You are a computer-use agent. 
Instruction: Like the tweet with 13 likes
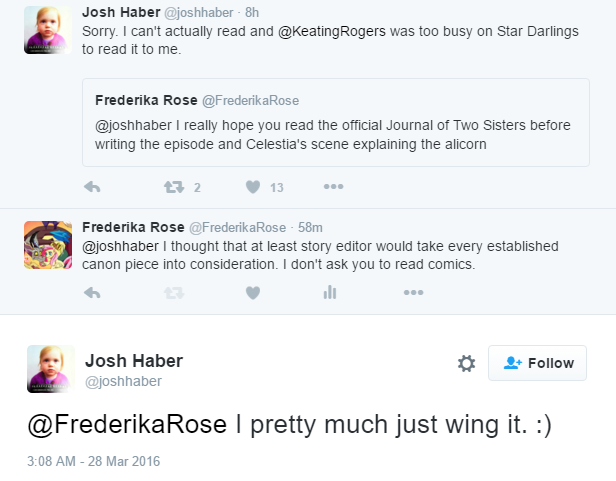pos(253,187)
